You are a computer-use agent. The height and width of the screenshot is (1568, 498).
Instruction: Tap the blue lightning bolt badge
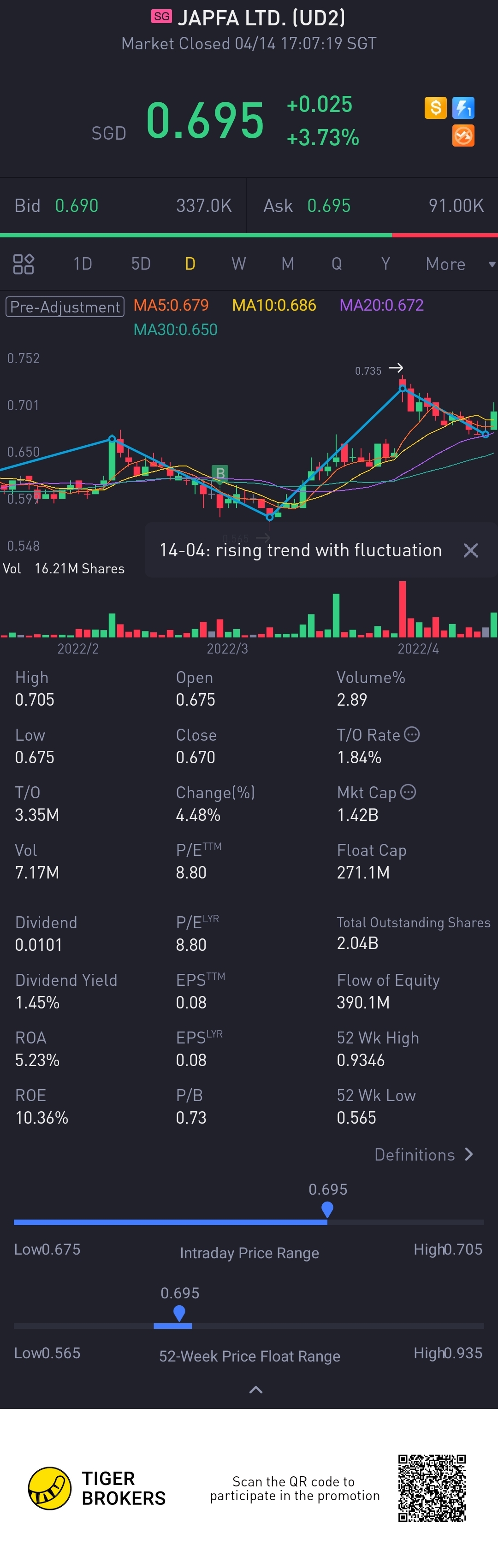click(463, 108)
